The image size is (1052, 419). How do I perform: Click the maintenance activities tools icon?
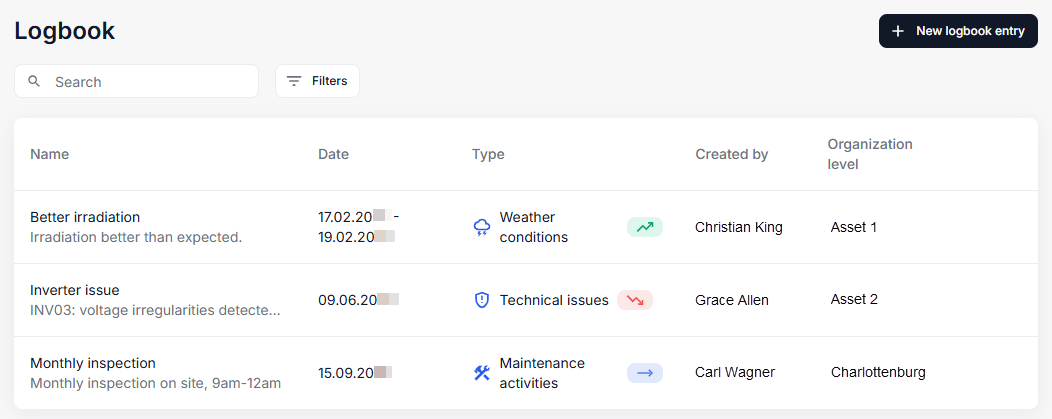482,373
